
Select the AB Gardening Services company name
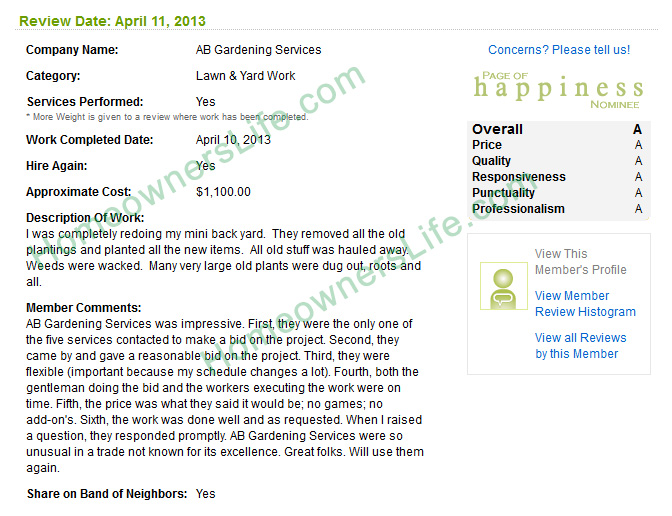pyautogui.click(x=258, y=50)
